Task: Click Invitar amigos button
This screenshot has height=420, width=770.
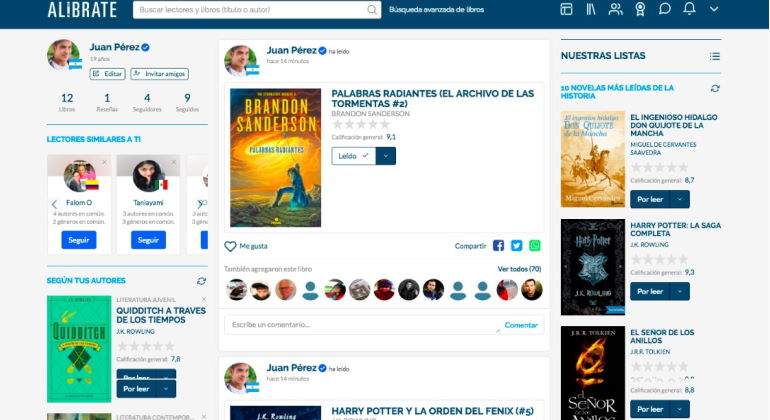Action: coord(160,74)
